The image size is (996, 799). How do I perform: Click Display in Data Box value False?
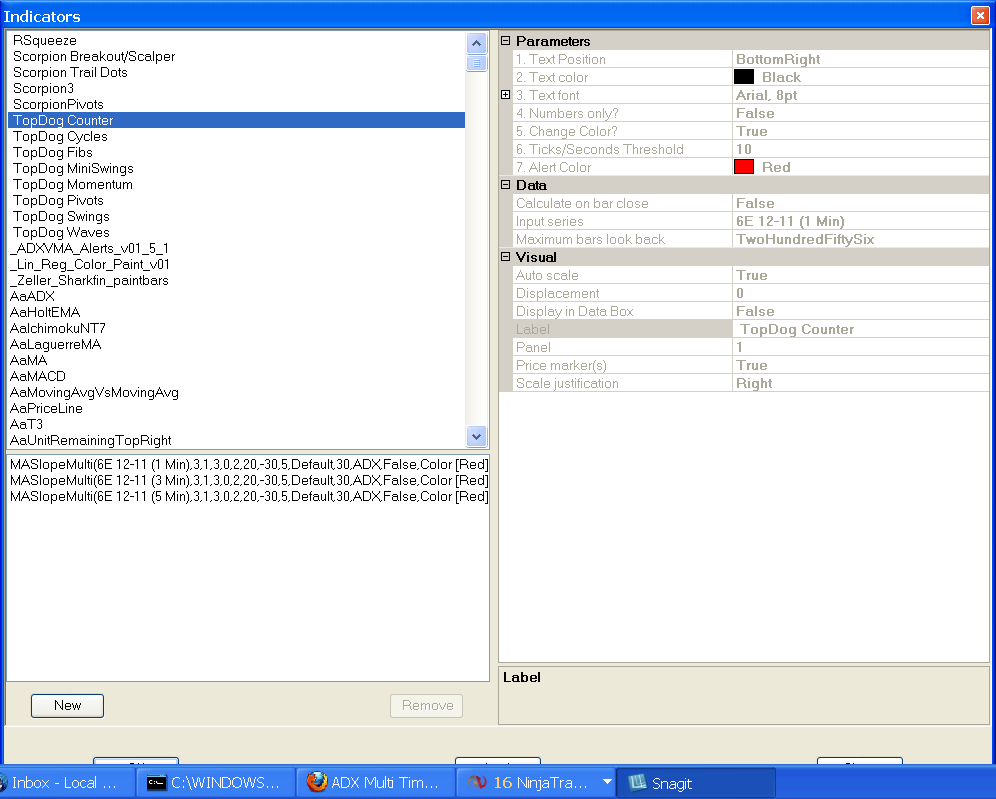861,311
